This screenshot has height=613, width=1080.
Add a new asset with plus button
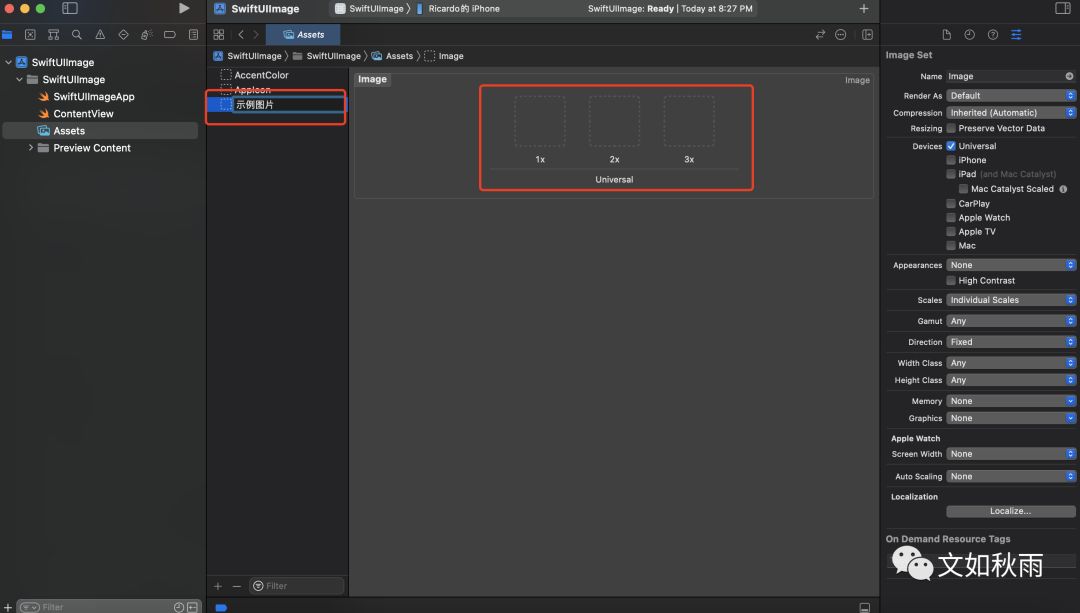click(x=218, y=586)
